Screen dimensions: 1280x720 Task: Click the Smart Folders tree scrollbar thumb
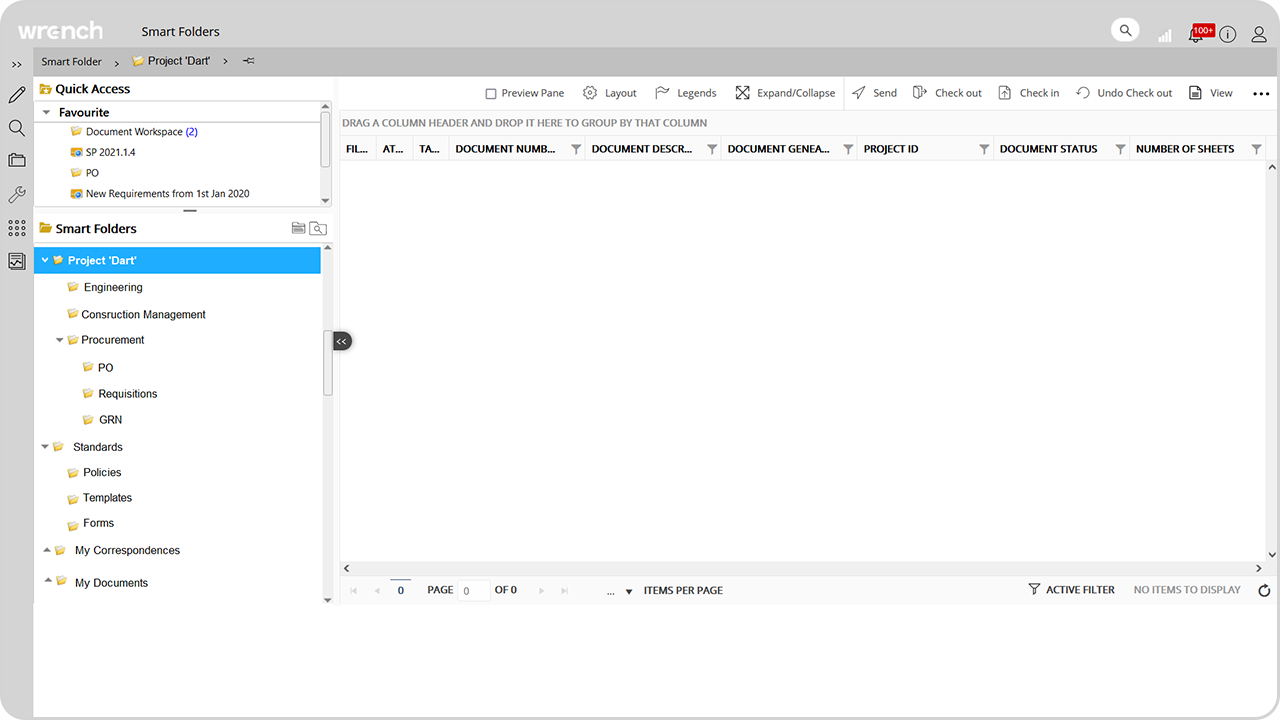(x=328, y=363)
